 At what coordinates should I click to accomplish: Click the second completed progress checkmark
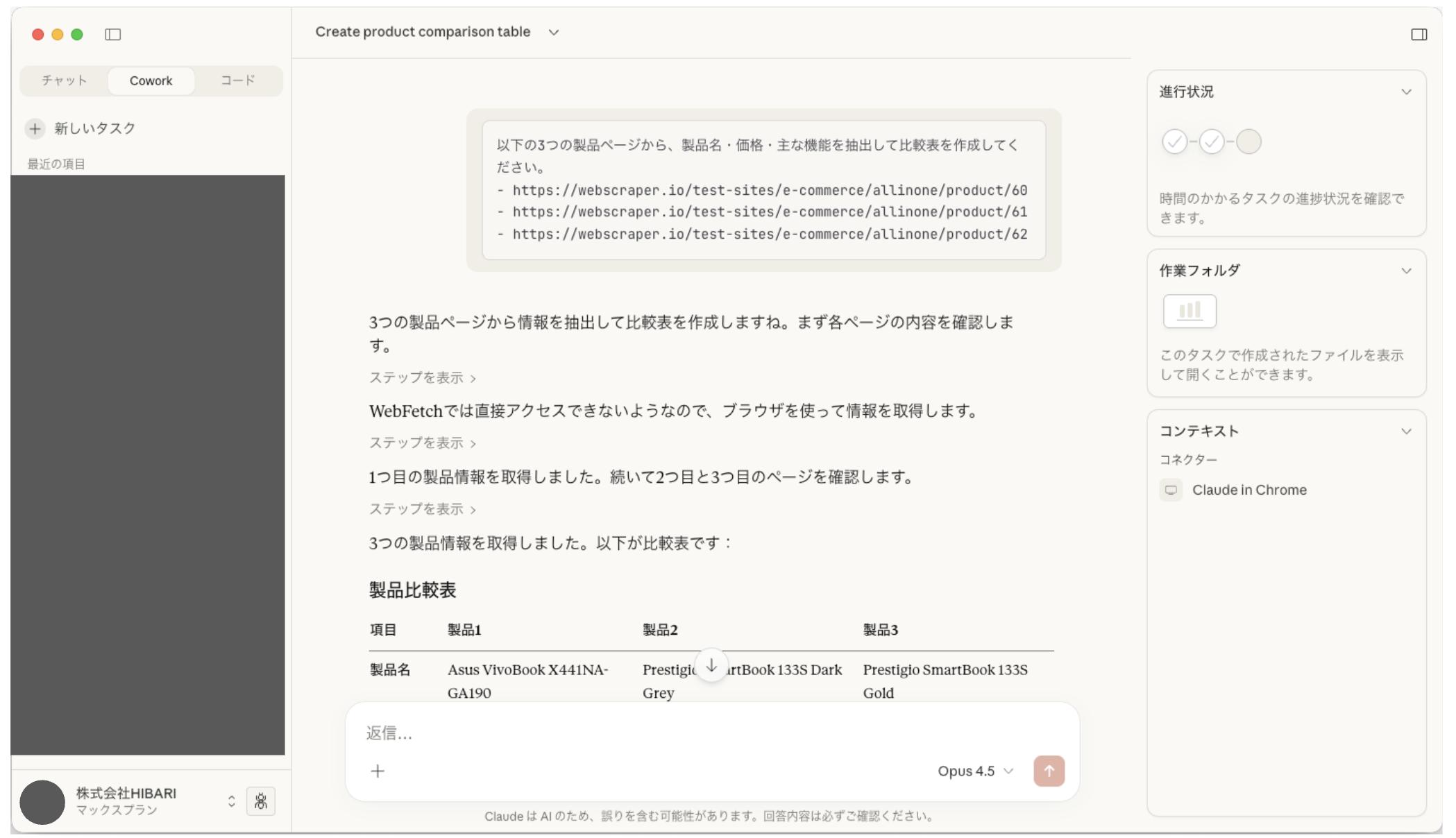click(x=1212, y=141)
